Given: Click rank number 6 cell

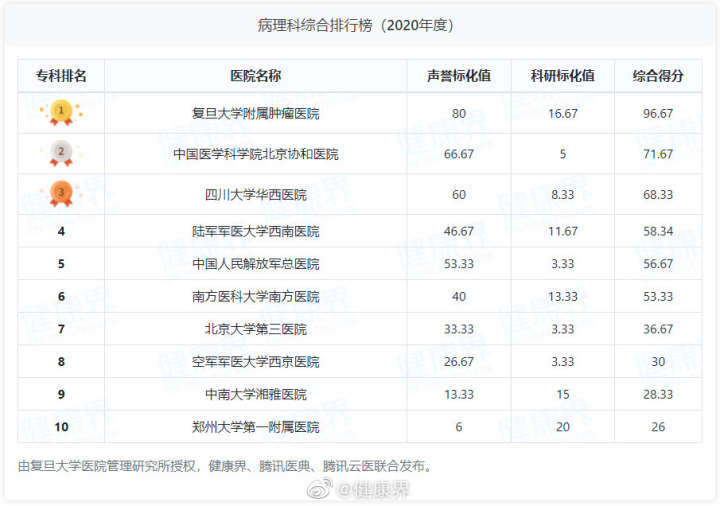Looking at the screenshot, I should [61, 297].
